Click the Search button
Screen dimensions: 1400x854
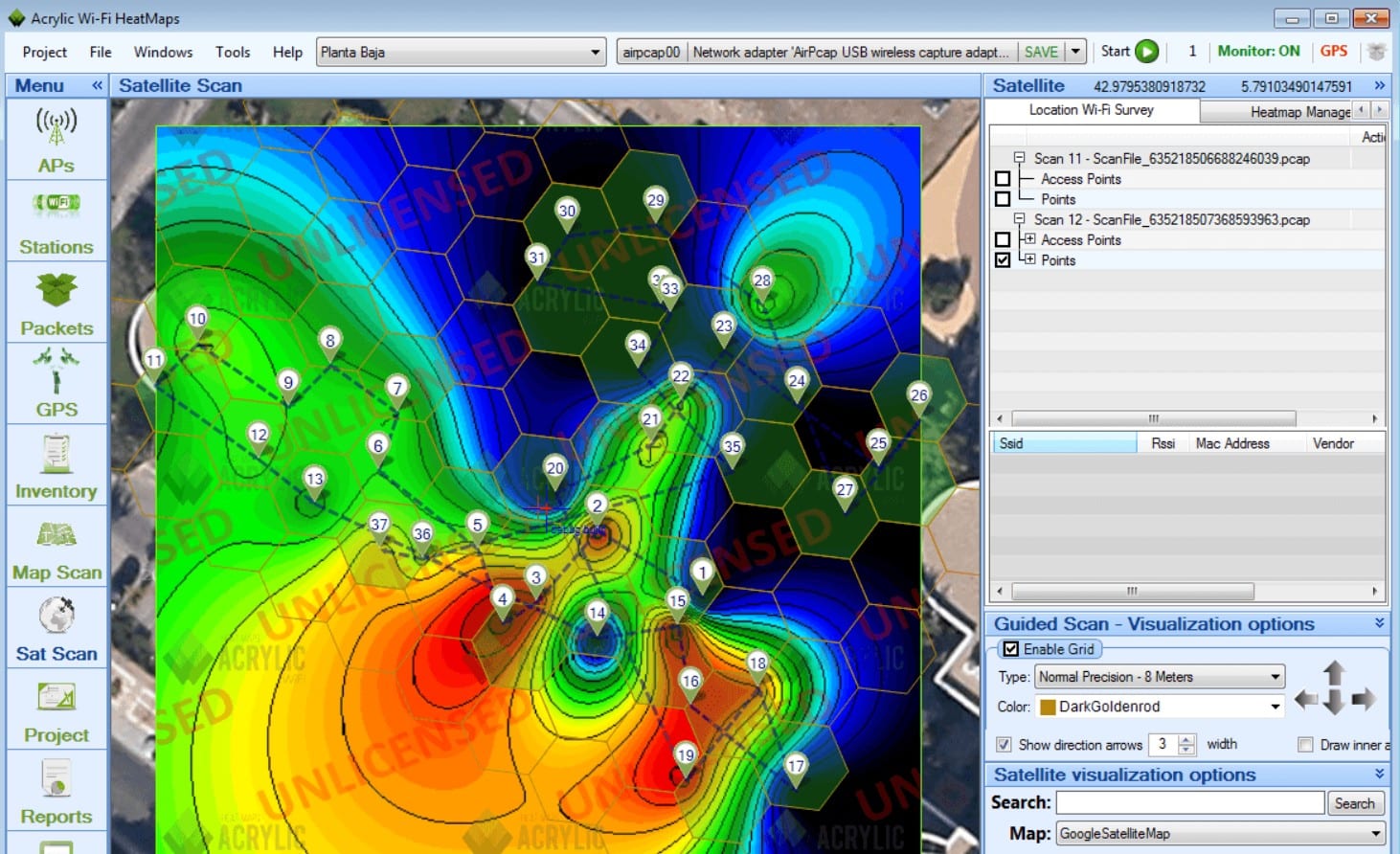[1356, 802]
